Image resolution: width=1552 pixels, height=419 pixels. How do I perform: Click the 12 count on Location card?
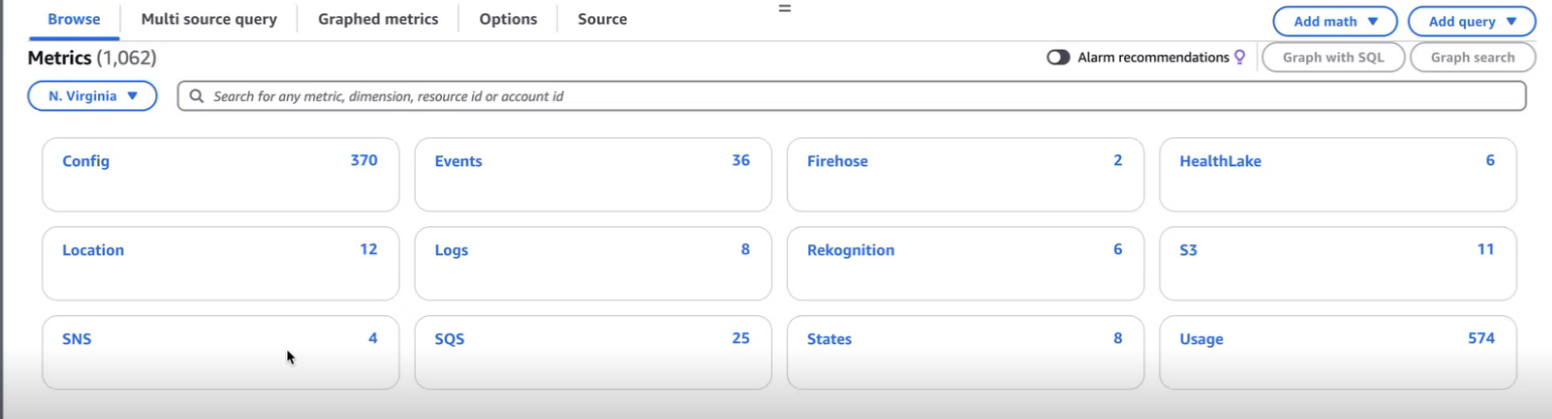369,249
